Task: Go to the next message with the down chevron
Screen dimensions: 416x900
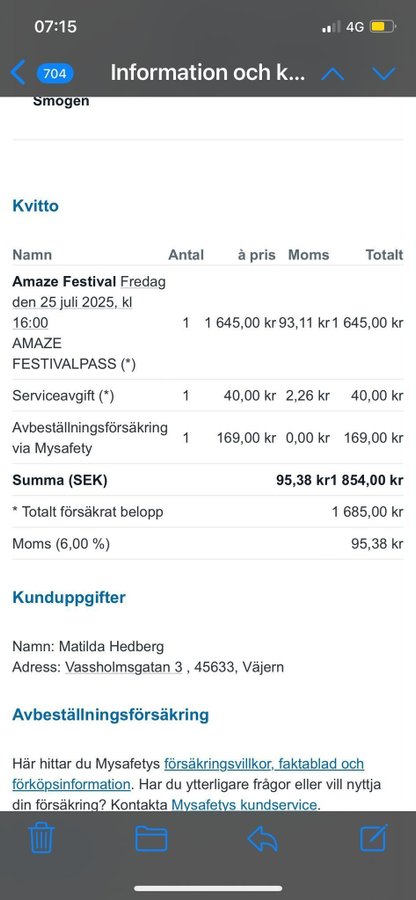Action: click(384, 73)
